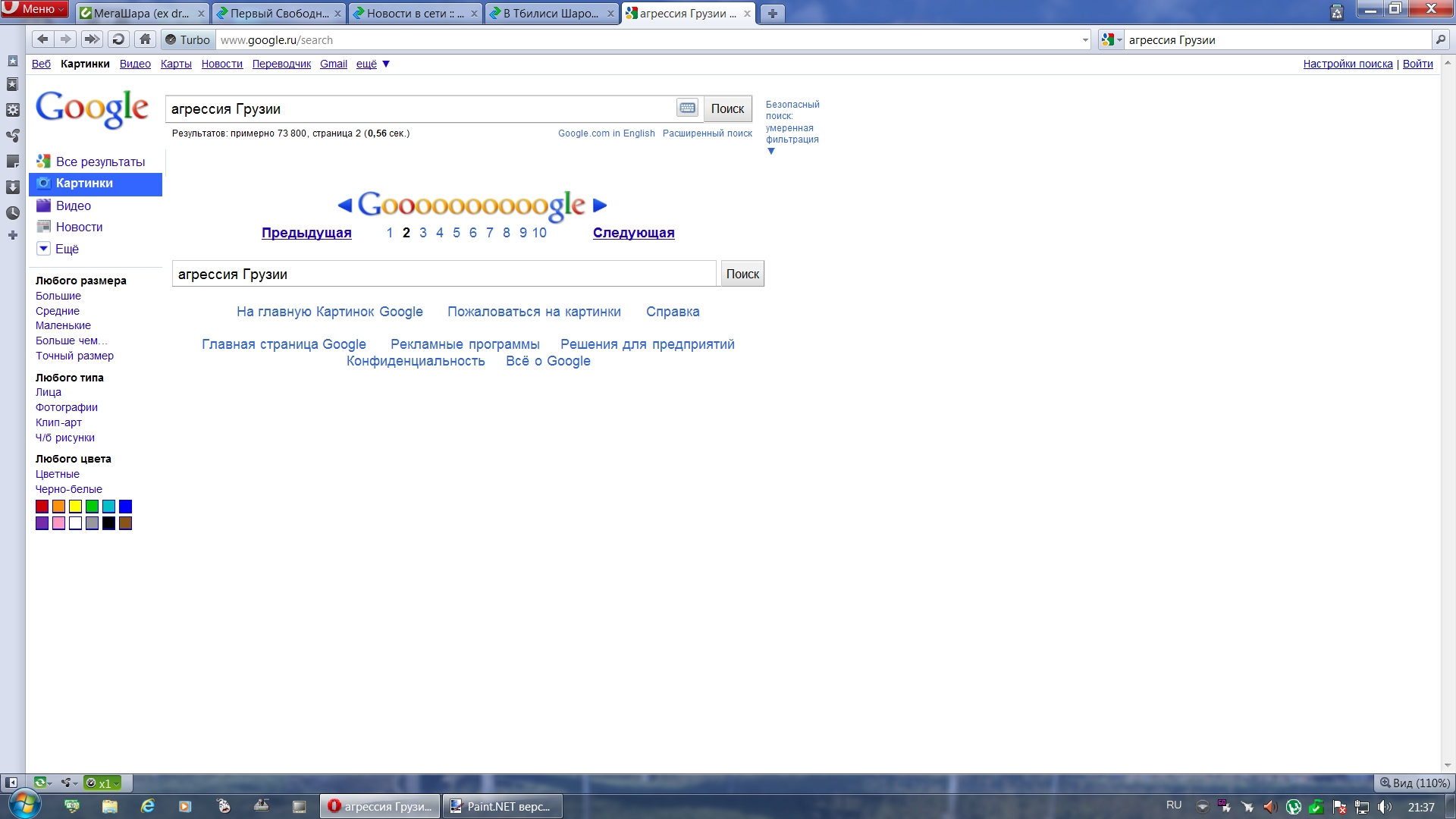Image resolution: width=1456 pixels, height=819 pixels.
Task: Open the Opera sidebar downloads panel
Action: click(13, 187)
